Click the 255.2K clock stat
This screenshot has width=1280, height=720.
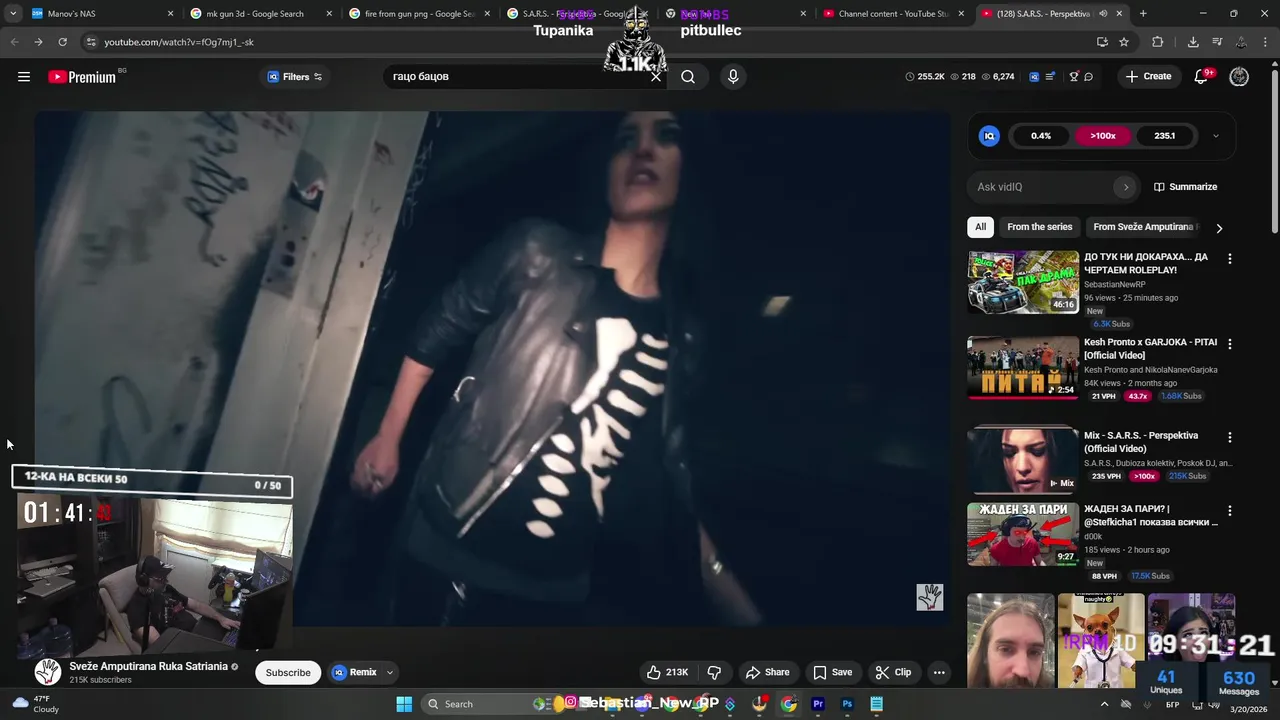[x=924, y=77]
